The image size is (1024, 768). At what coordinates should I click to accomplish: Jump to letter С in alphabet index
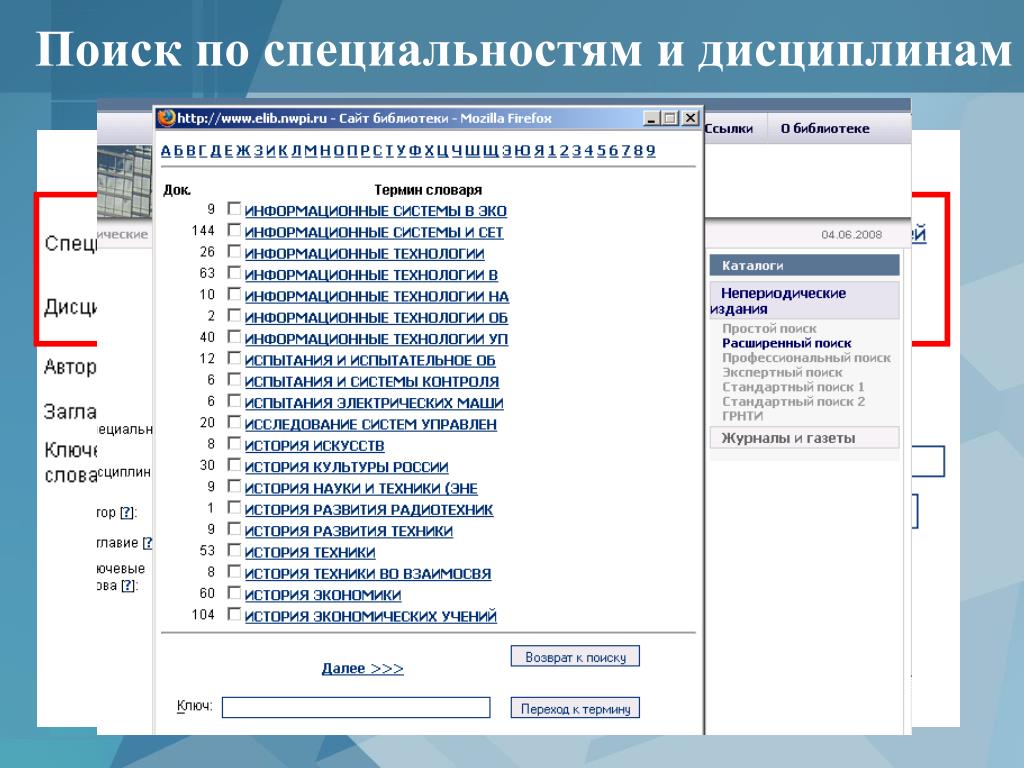coord(377,151)
